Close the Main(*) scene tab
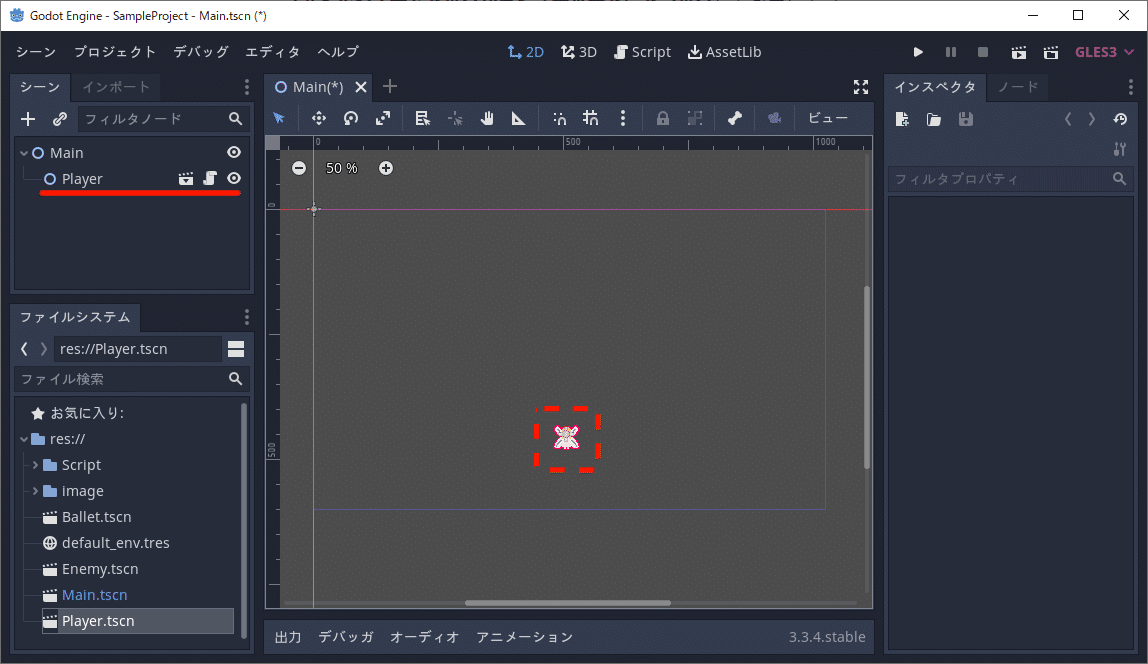Image resolution: width=1148 pixels, height=664 pixels. (361, 87)
